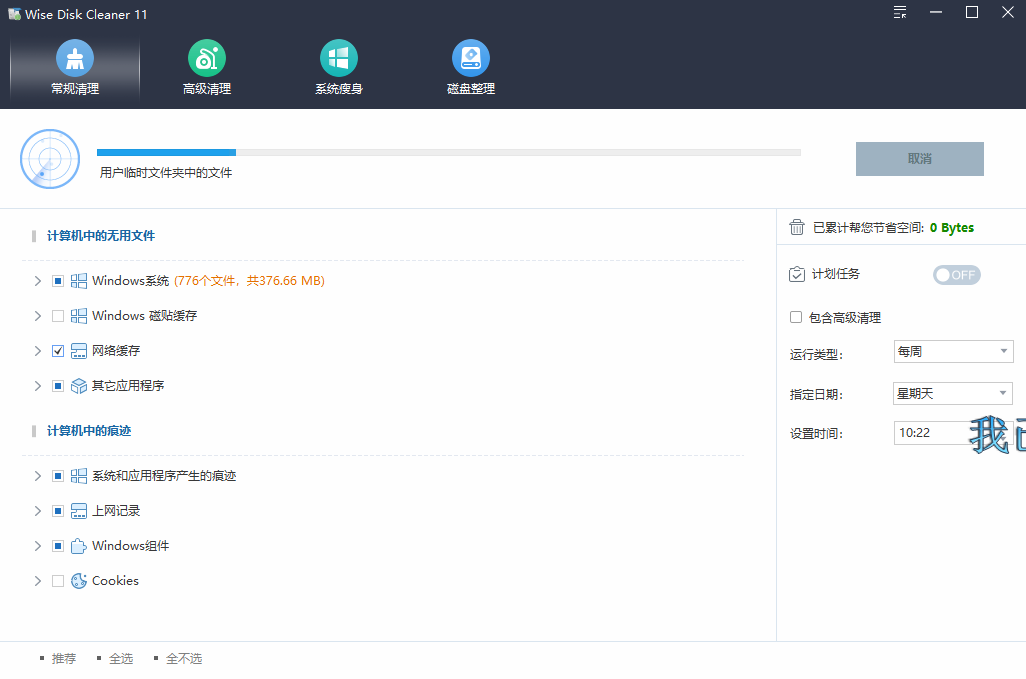The height and width of the screenshot is (679, 1026).
Task: Click the trash icon beside saved space counter
Action: (797, 227)
